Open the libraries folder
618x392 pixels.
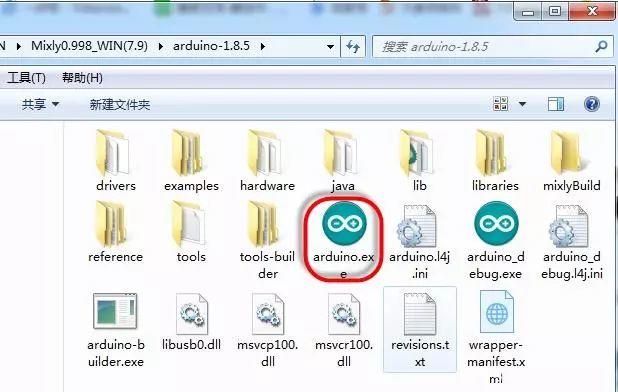click(495, 161)
